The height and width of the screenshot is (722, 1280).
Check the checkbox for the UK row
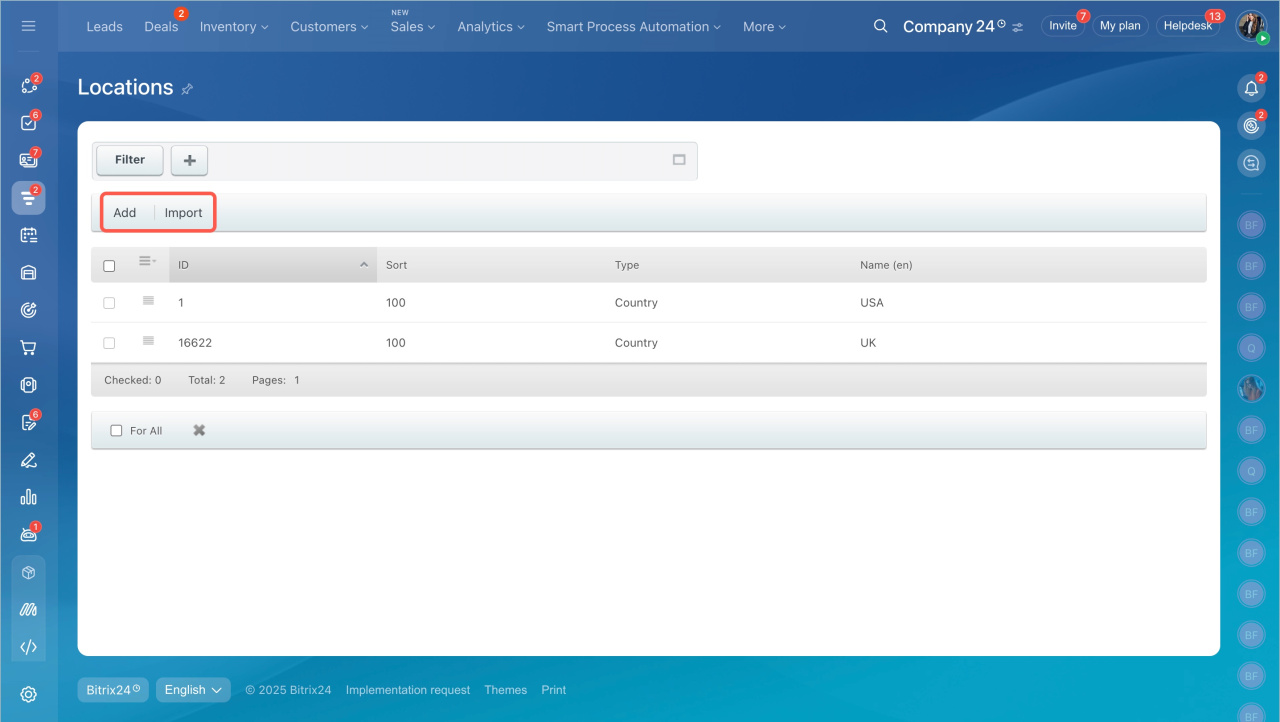[109, 343]
